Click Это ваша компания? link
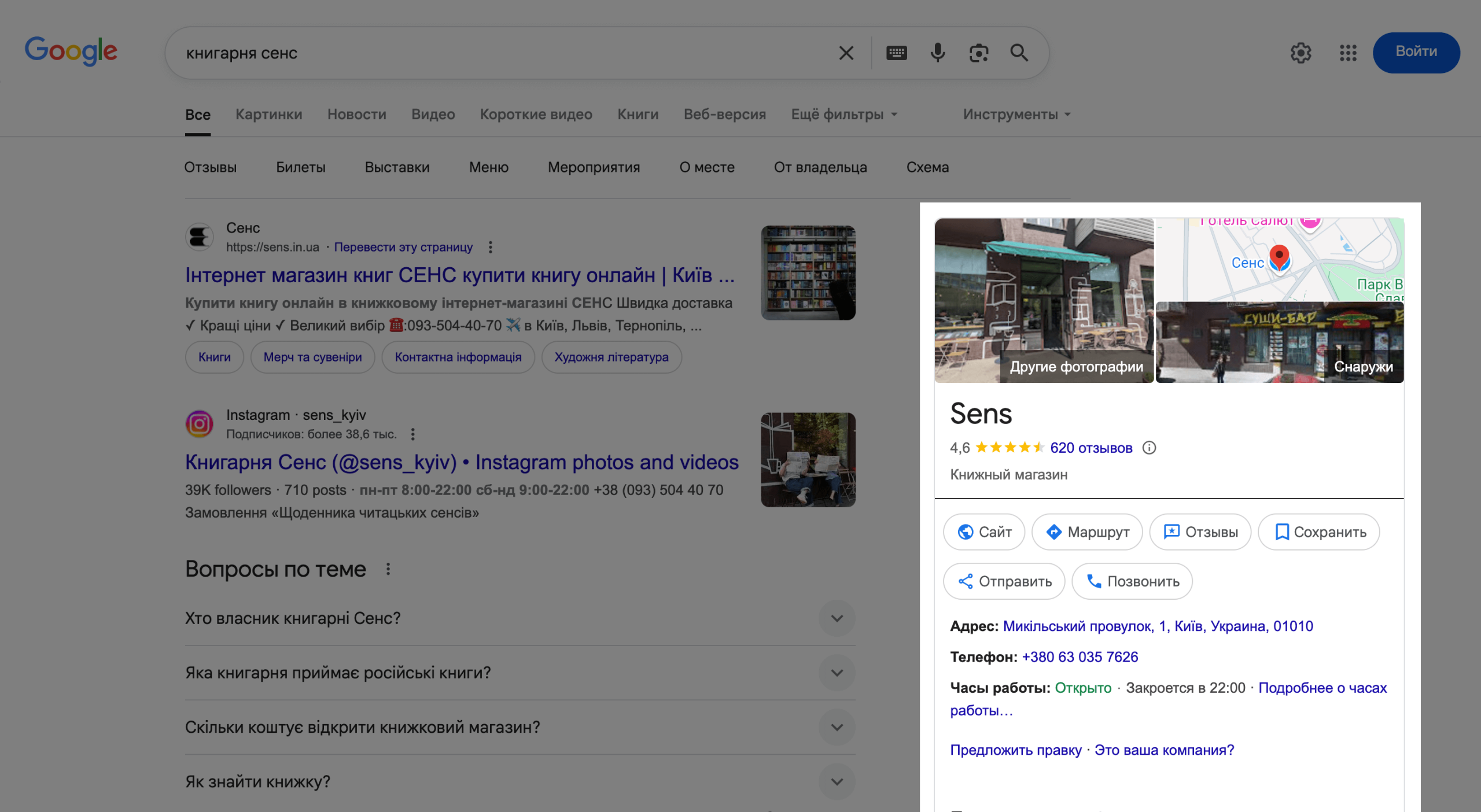The image size is (1481, 812). pyautogui.click(x=1164, y=751)
